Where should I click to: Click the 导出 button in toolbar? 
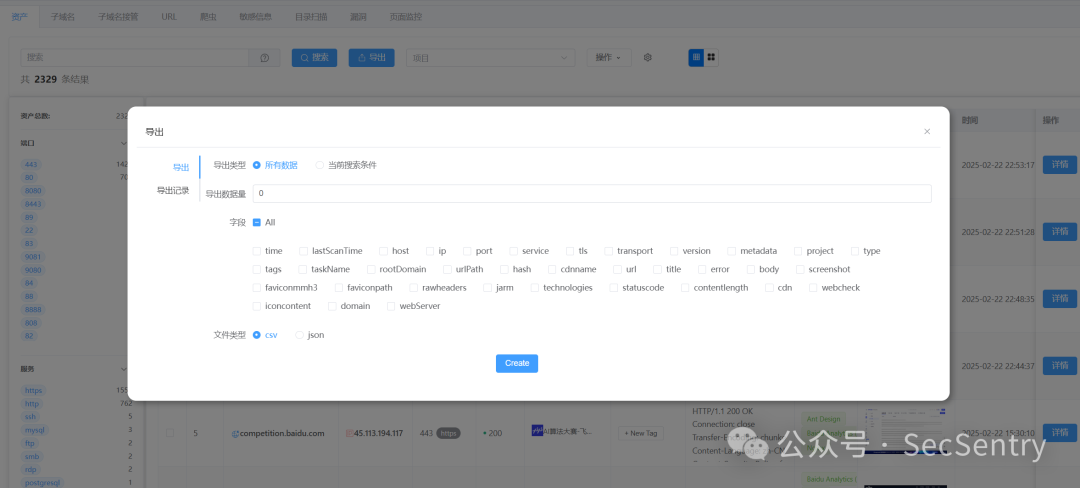point(371,58)
